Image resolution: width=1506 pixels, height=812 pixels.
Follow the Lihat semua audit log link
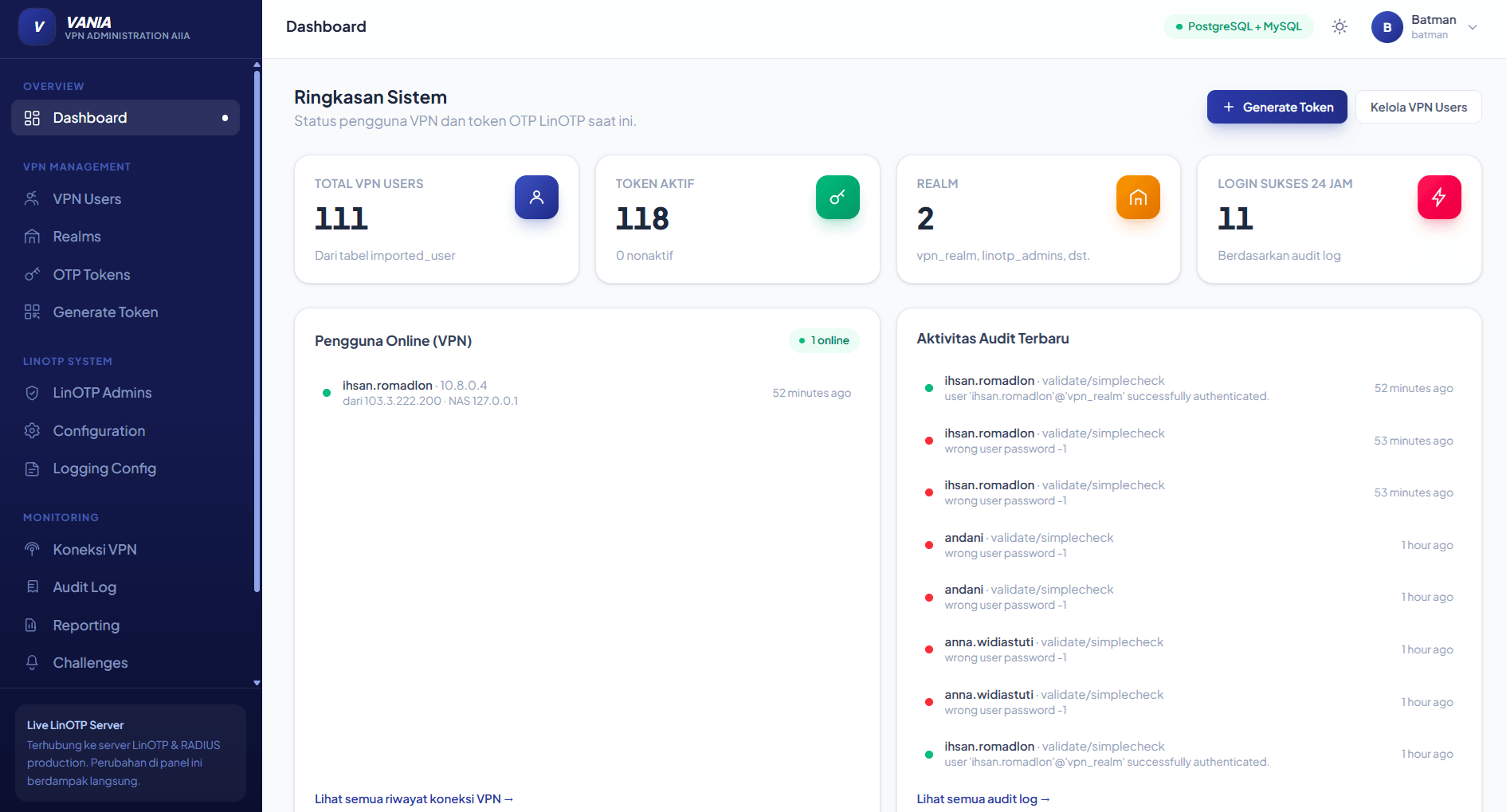(983, 799)
